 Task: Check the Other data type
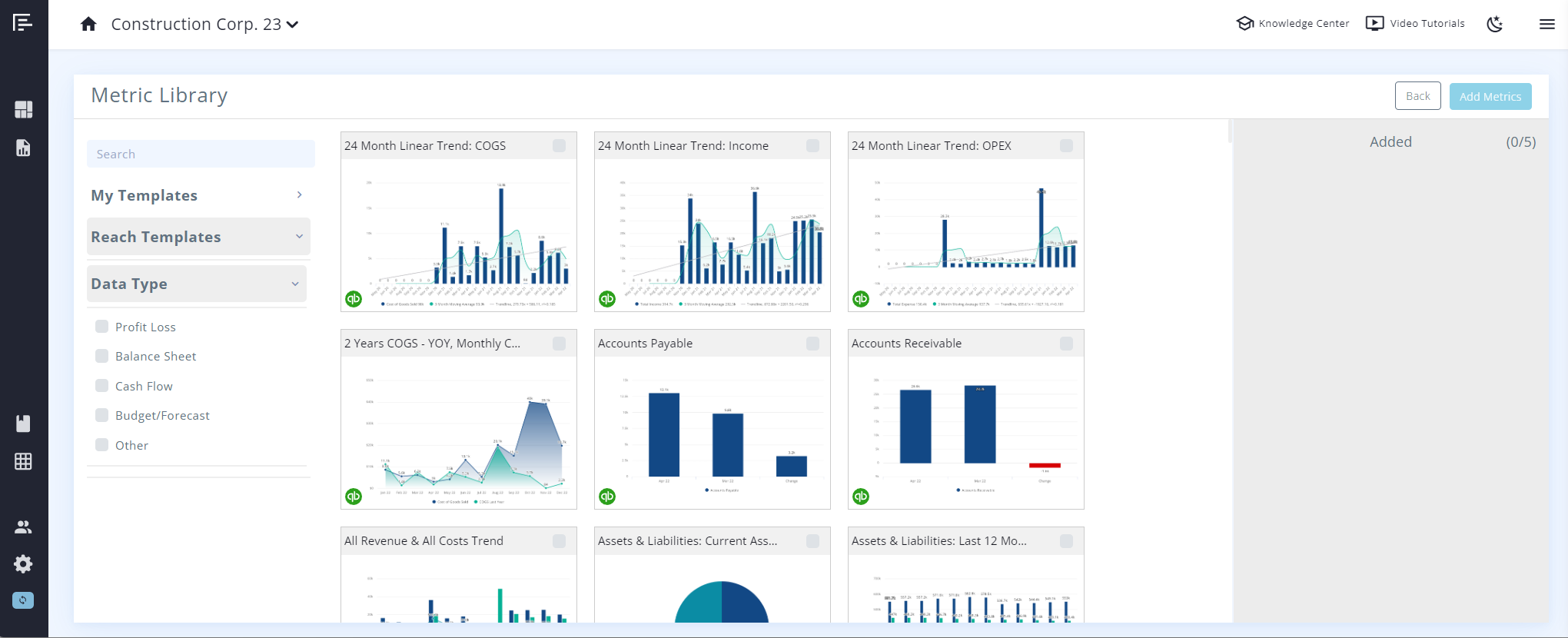point(101,445)
